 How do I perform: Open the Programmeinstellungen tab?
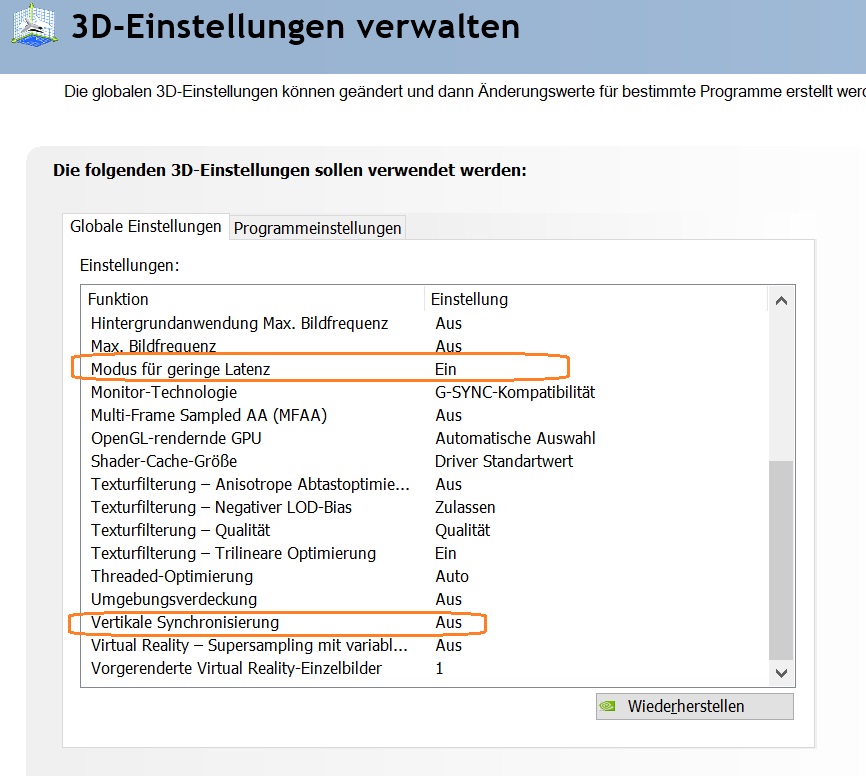[x=318, y=228]
